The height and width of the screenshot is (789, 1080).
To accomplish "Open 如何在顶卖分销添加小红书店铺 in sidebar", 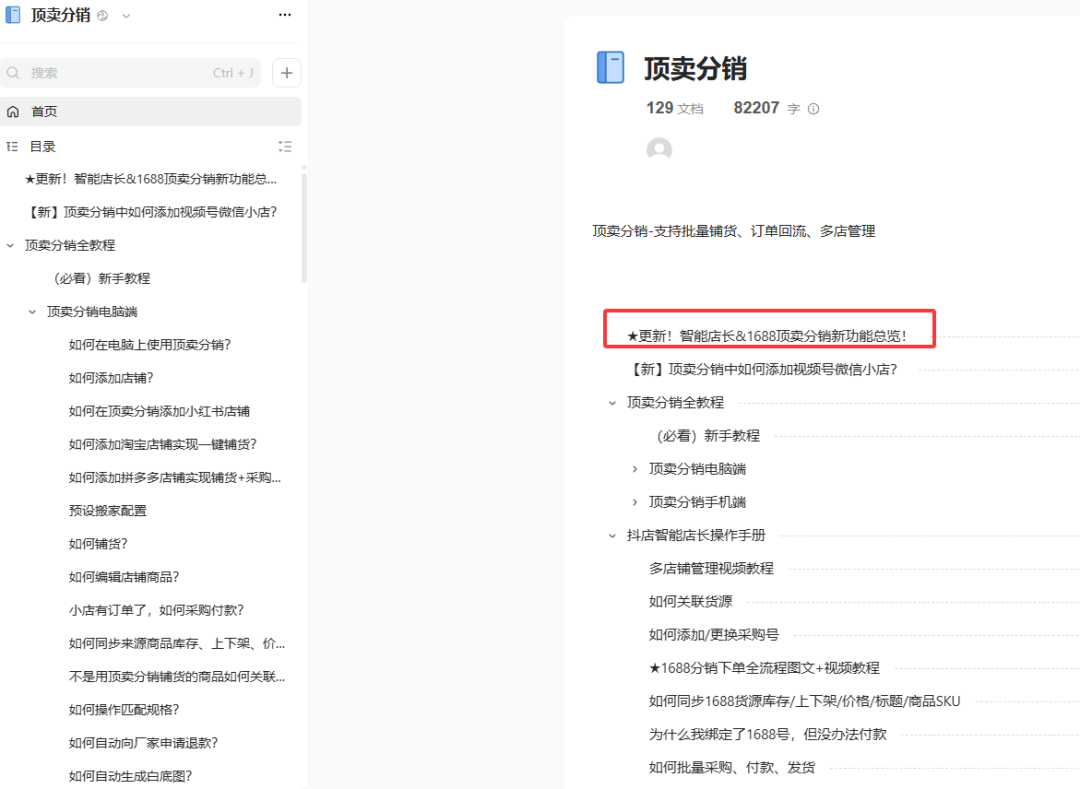I will point(159,411).
